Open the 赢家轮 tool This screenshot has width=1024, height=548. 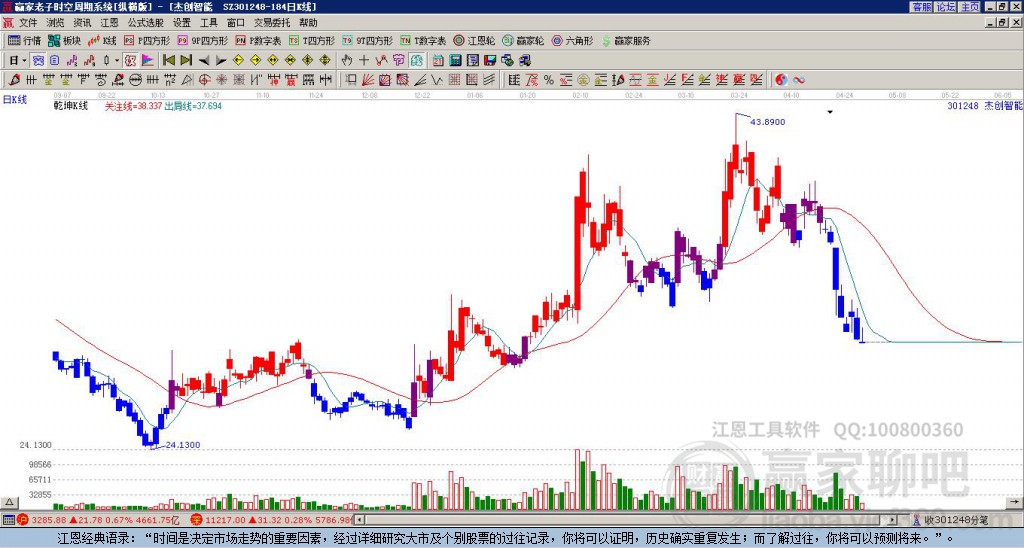click(x=524, y=40)
